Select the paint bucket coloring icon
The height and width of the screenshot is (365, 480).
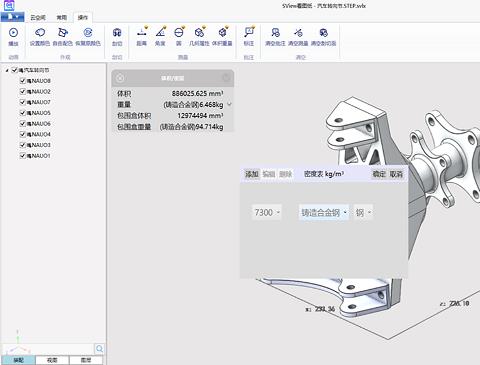(63, 33)
